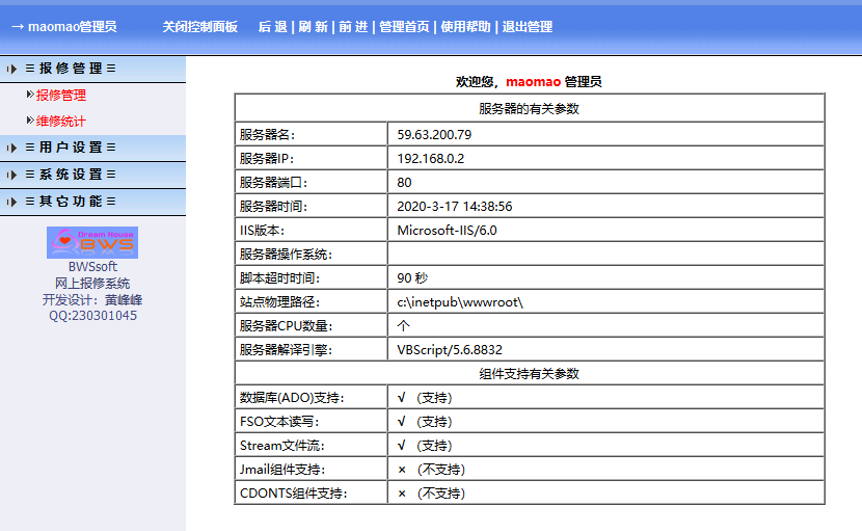
Task: Click the arrow icon beside 用户设置
Action: point(11,148)
